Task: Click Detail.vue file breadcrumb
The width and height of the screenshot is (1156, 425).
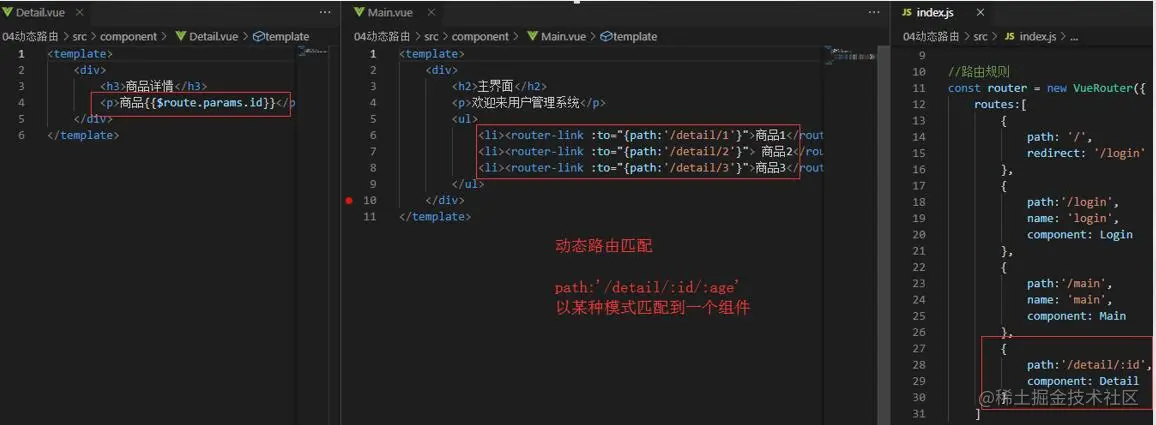Action: [x=207, y=36]
